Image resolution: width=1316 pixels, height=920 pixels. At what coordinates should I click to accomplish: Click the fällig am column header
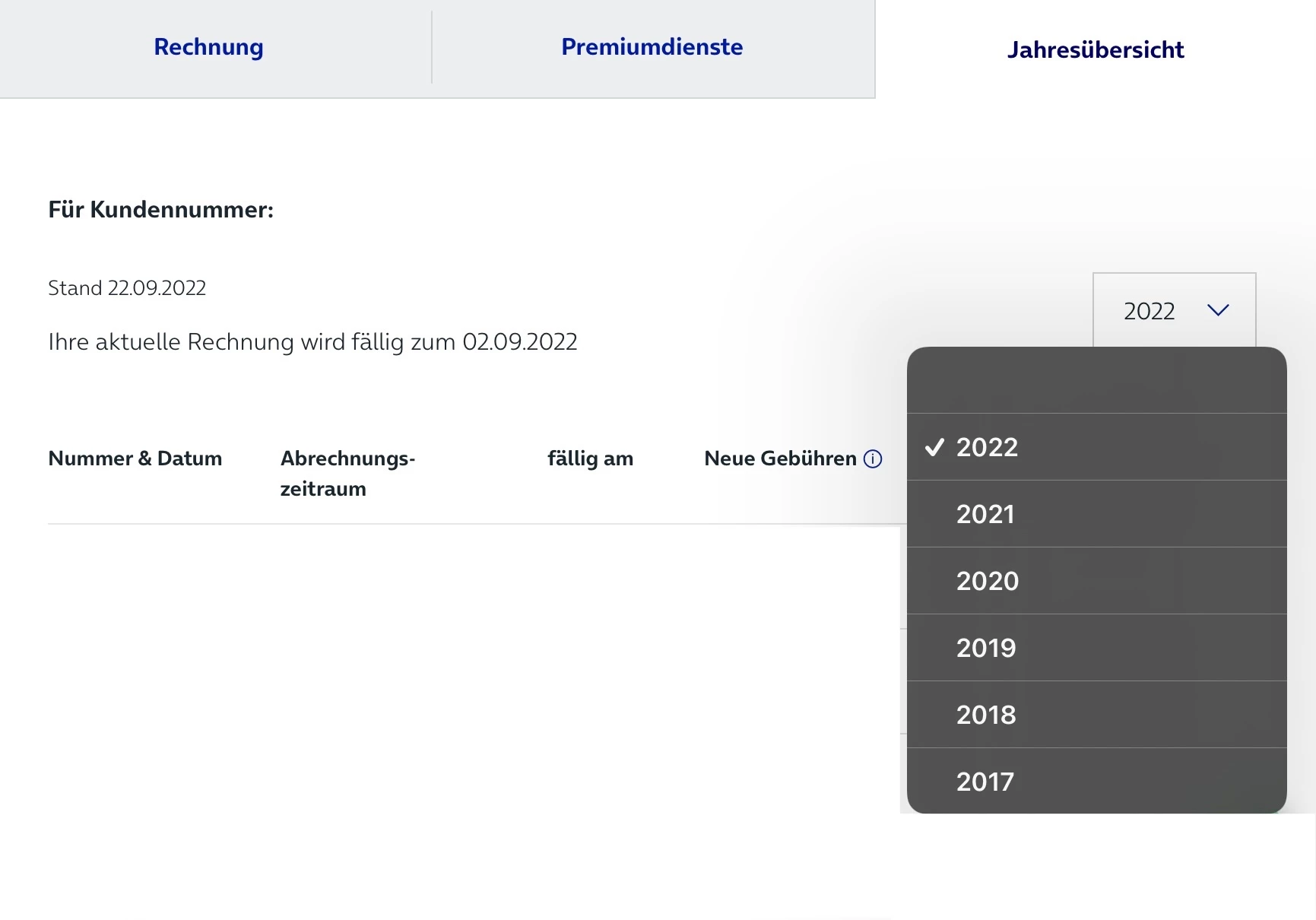[590, 458]
